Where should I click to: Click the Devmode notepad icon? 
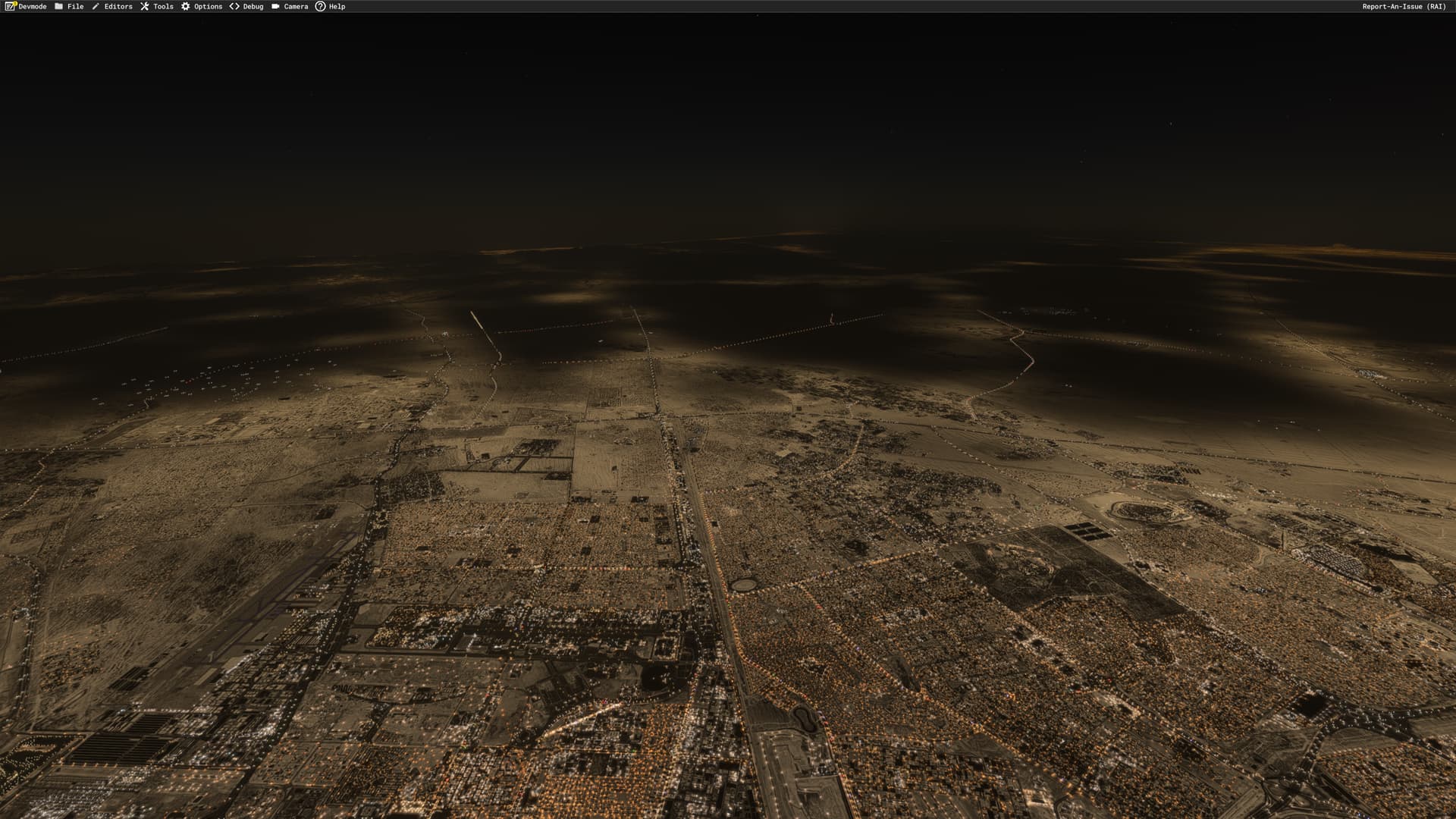click(10, 6)
